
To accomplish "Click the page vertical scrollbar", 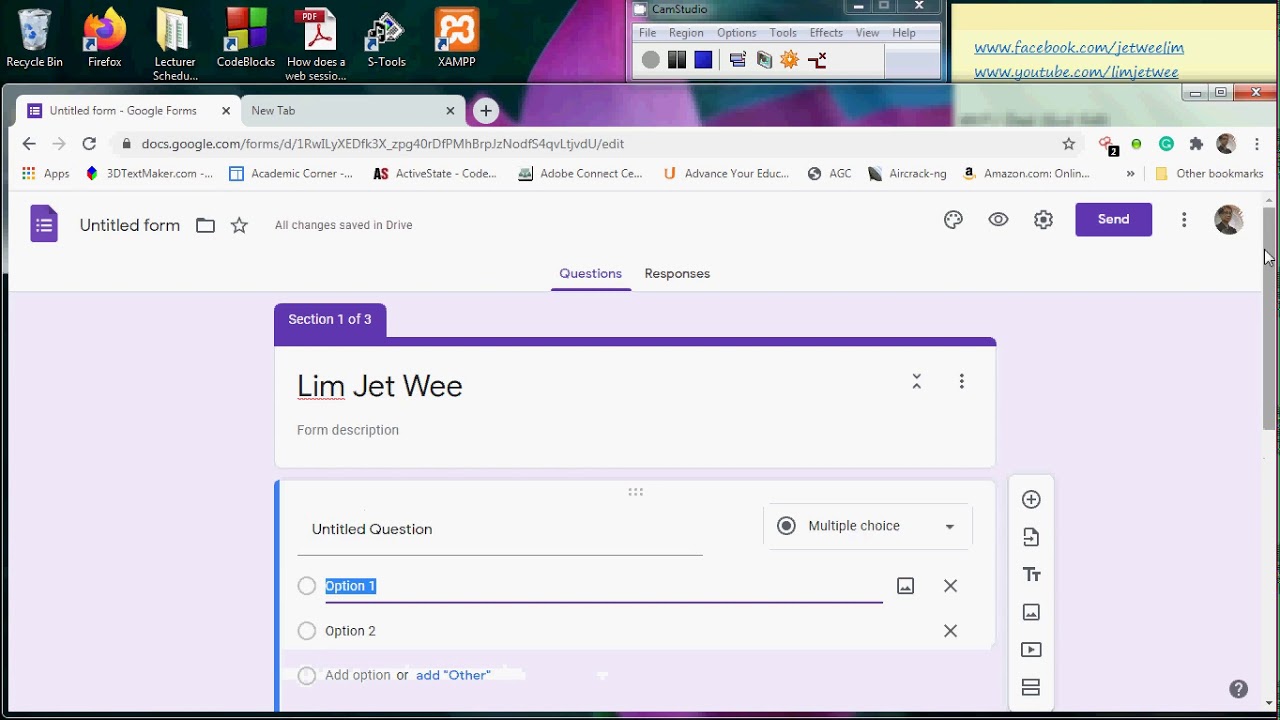I will pyautogui.click(x=1269, y=320).
